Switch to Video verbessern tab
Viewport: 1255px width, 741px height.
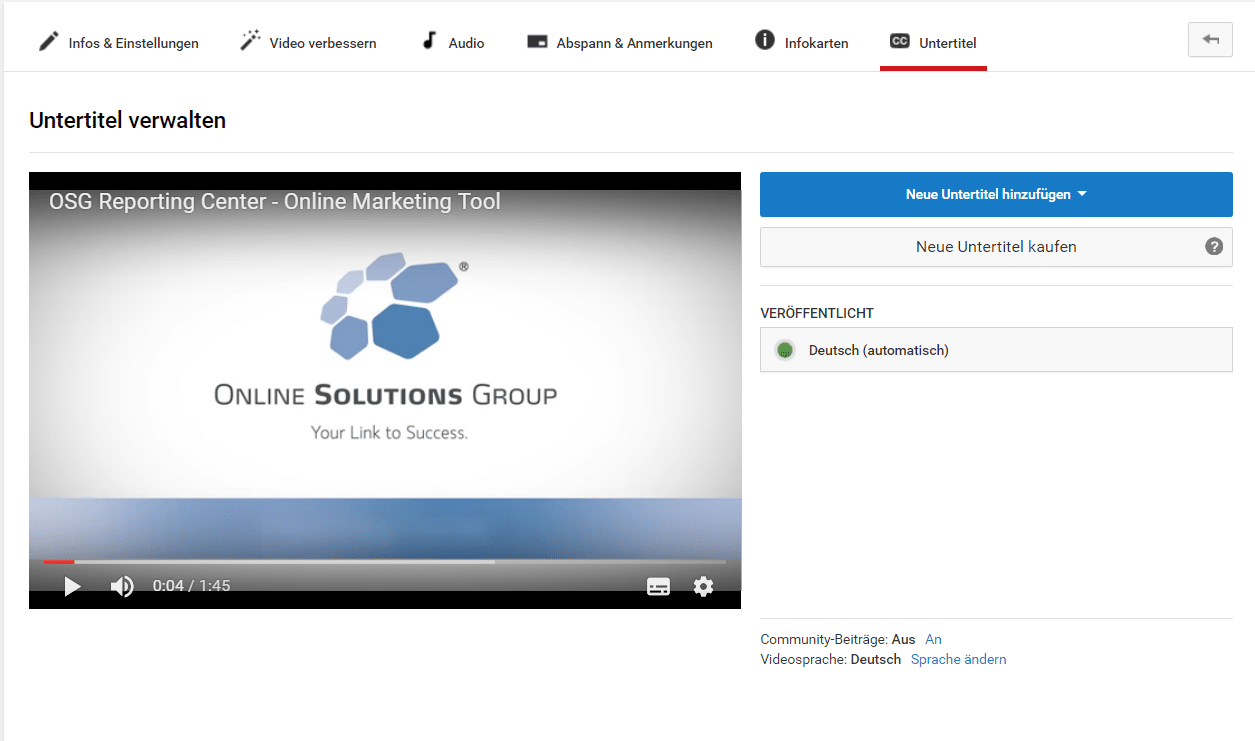coord(308,43)
